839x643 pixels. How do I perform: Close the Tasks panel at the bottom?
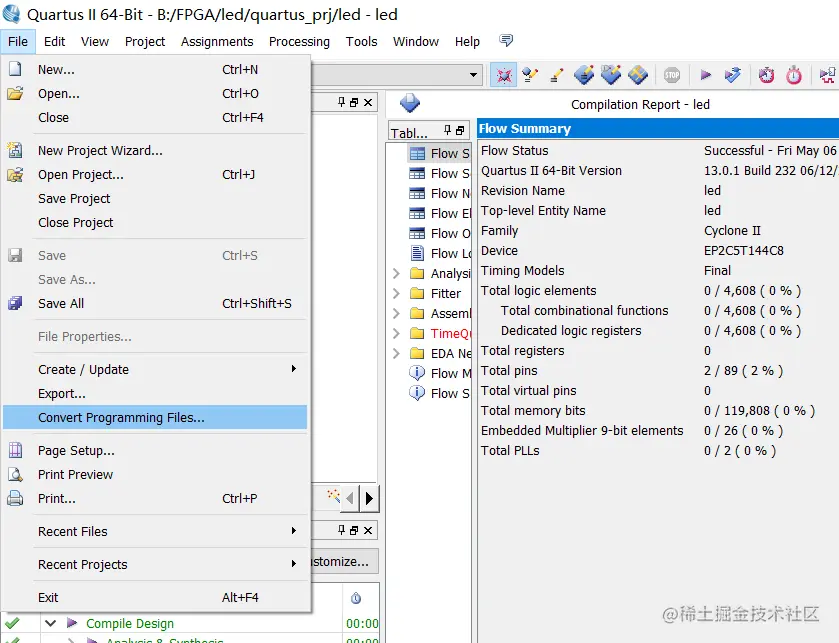(368, 530)
